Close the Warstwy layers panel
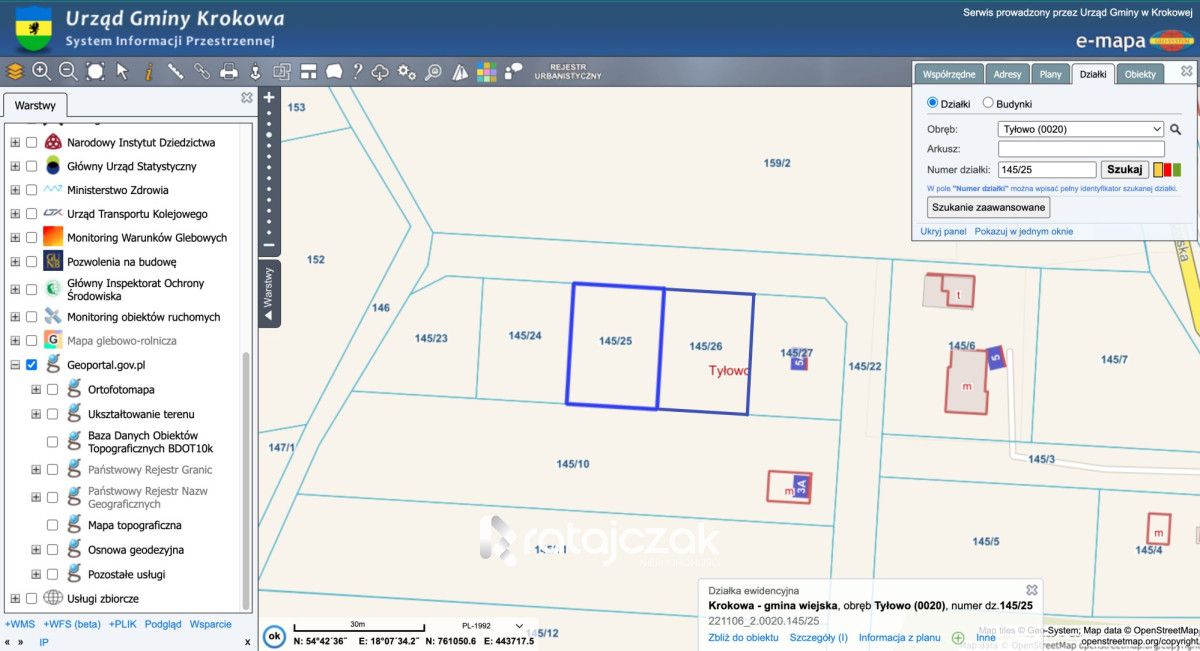Screen dimensions: 1200x651 [x=247, y=98]
